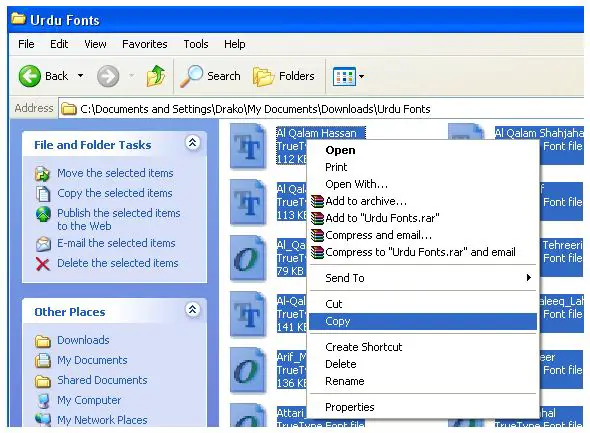Viewport: 590px width, 433px height.
Task: Click the Back arrow icon
Action: [x=29, y=76]
